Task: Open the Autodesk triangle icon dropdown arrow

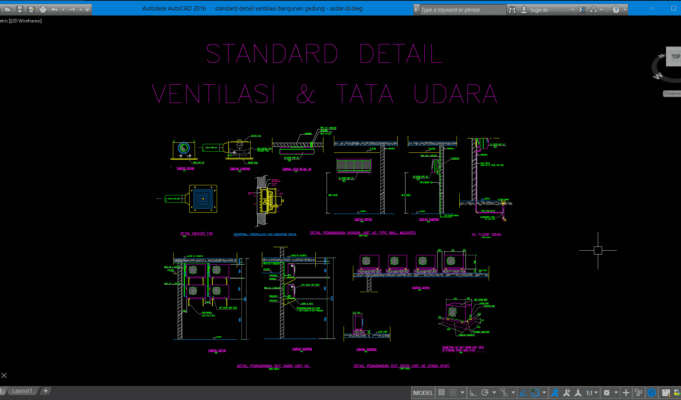Action: coord(602,10)
